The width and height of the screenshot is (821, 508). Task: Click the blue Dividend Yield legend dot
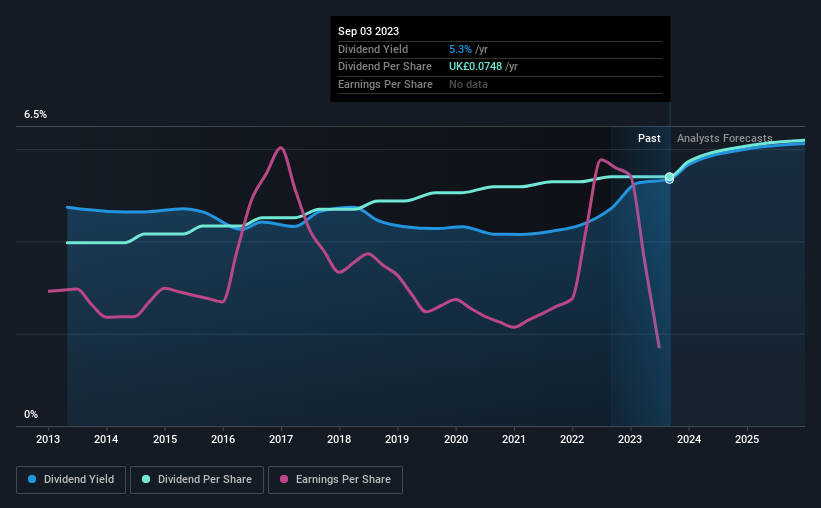coord(32,479)
